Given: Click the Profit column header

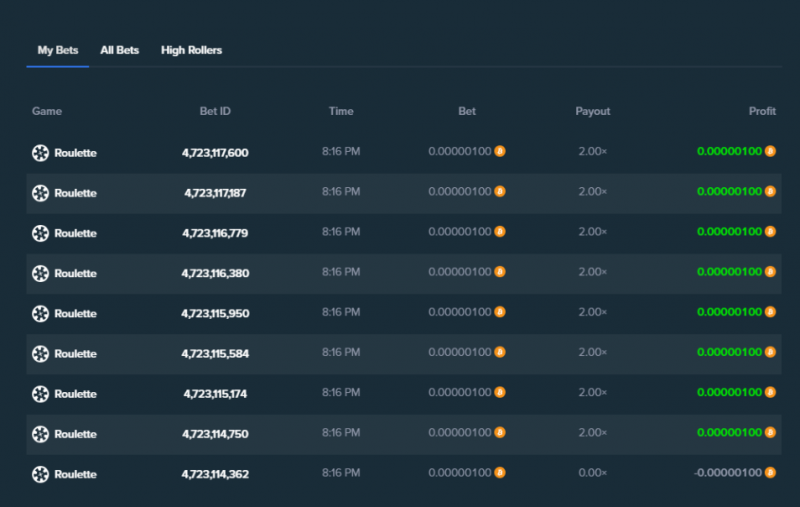Looking at the screenshot, I should point(762,111).
